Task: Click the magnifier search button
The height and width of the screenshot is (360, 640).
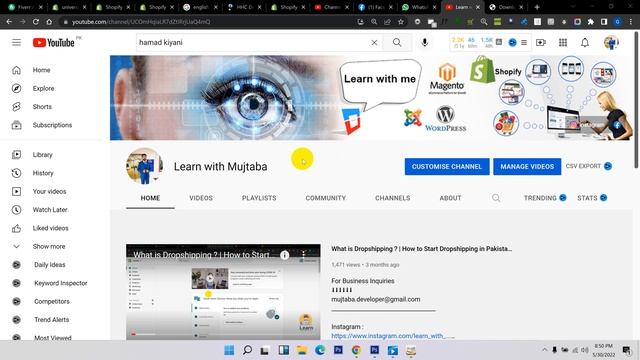Action: pyautogui.click(x=397, y=42)
